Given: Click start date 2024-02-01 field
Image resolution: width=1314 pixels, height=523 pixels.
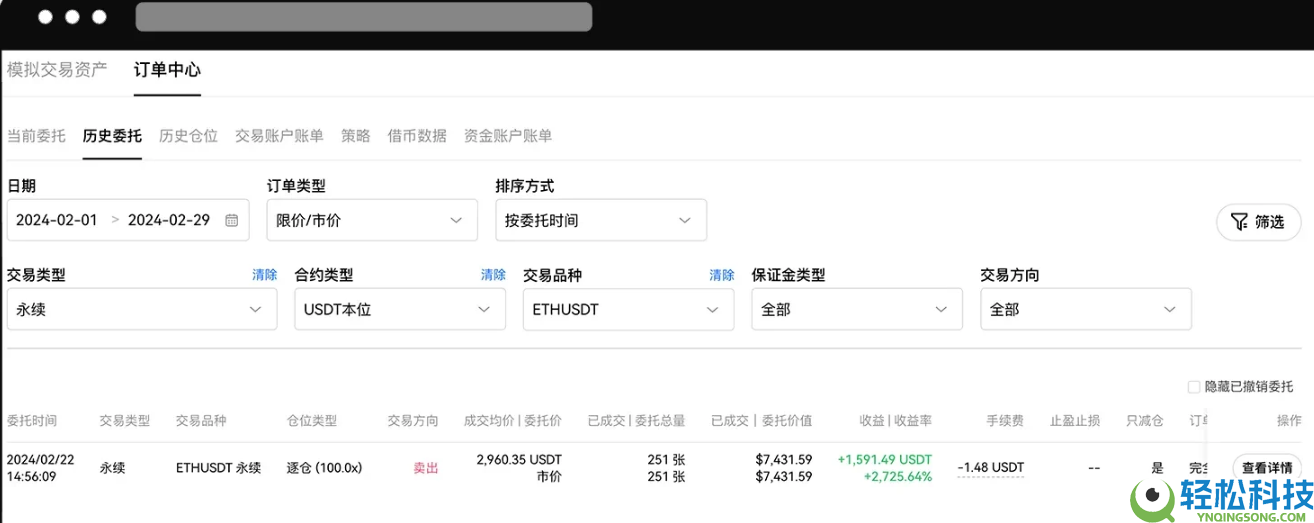Looking at the screenshot, I should point(57,220).
